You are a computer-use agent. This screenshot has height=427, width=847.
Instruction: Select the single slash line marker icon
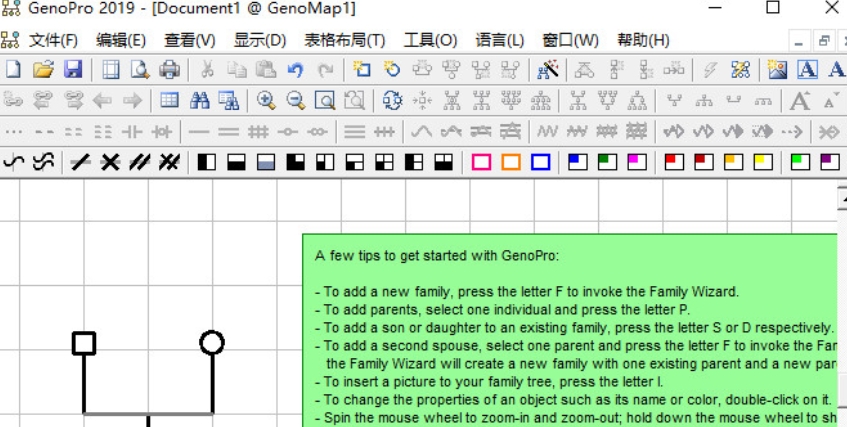click(x=80, y=162)
